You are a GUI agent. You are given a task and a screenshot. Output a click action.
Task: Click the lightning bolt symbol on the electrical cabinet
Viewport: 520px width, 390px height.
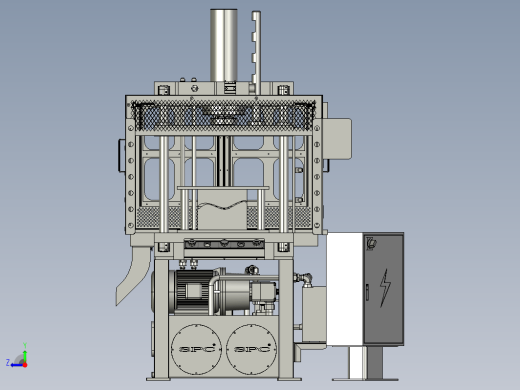[385, 288]
